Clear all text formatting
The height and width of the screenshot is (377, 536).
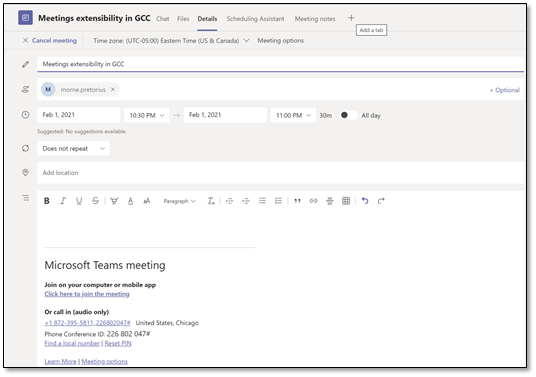[x=211, y=201]
